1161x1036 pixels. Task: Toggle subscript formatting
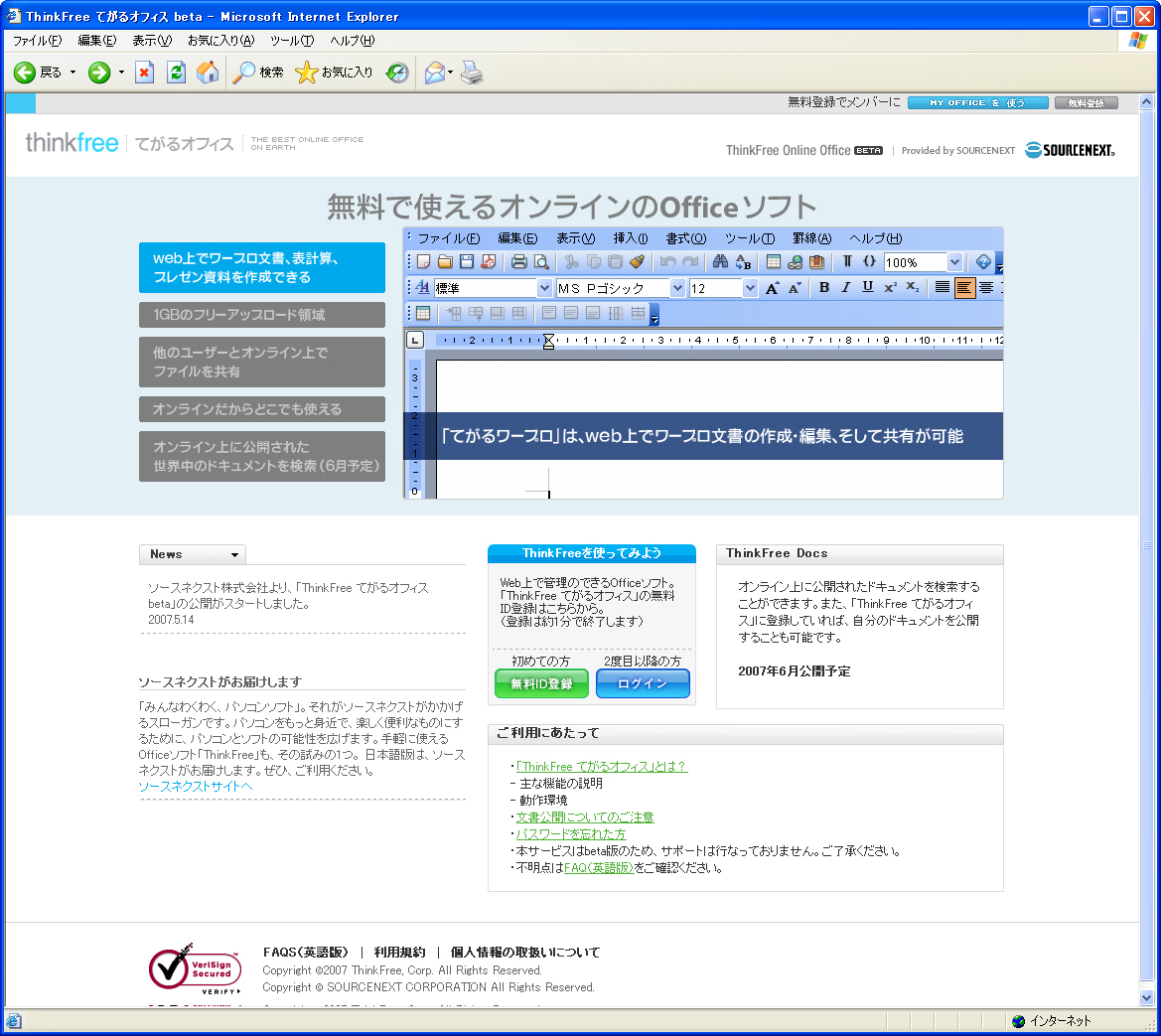tap(912, 287)
